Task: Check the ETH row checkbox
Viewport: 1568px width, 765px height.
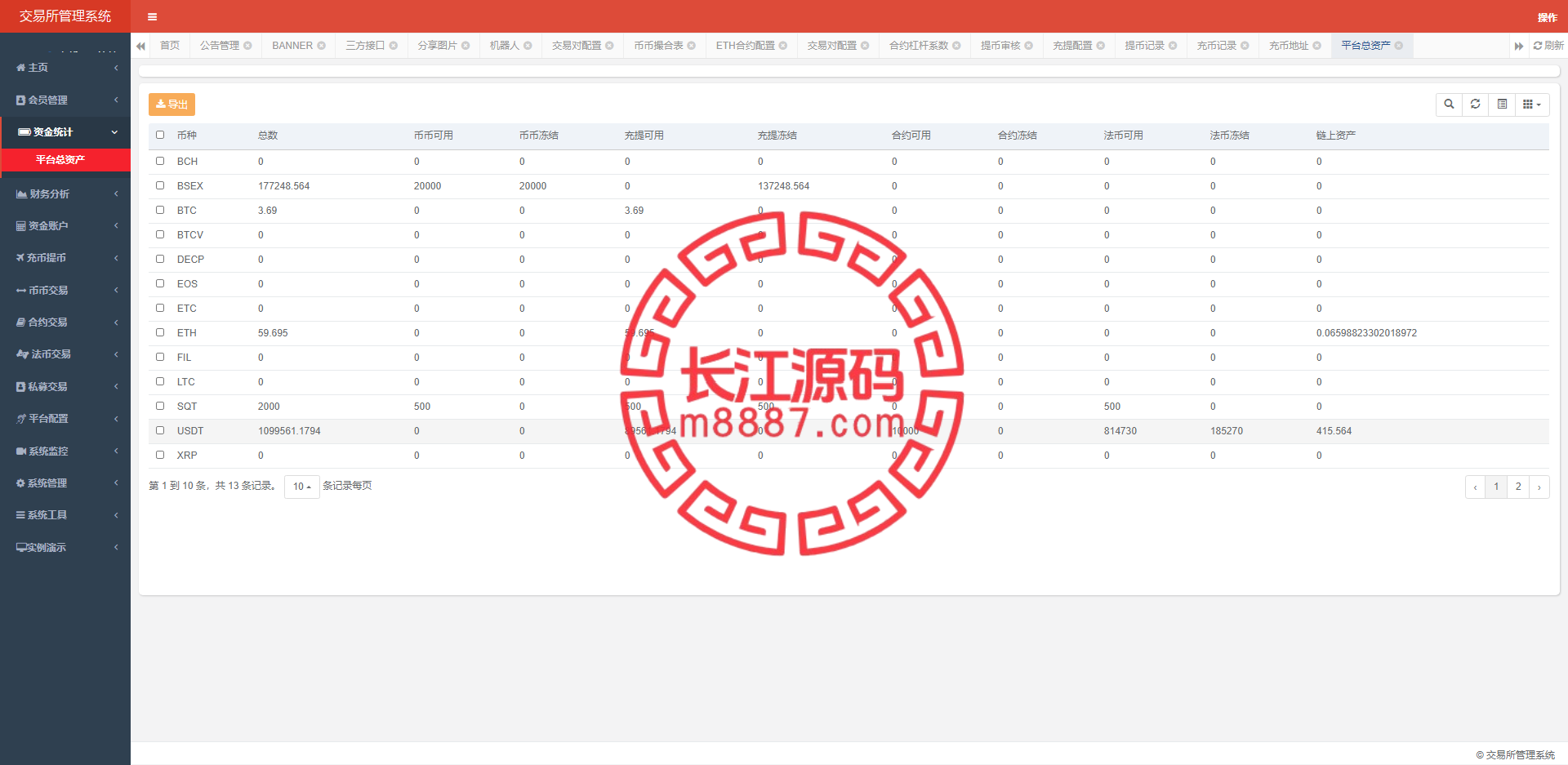Action: tap(160, 332)
